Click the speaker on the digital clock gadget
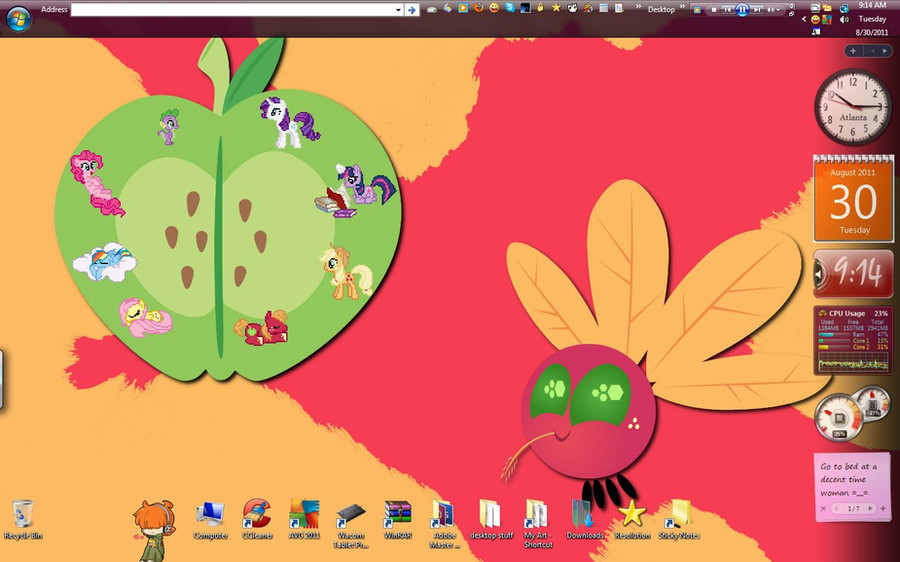Image resolution: width=900 pixels, height=562 pixels. tap(820, 274)
